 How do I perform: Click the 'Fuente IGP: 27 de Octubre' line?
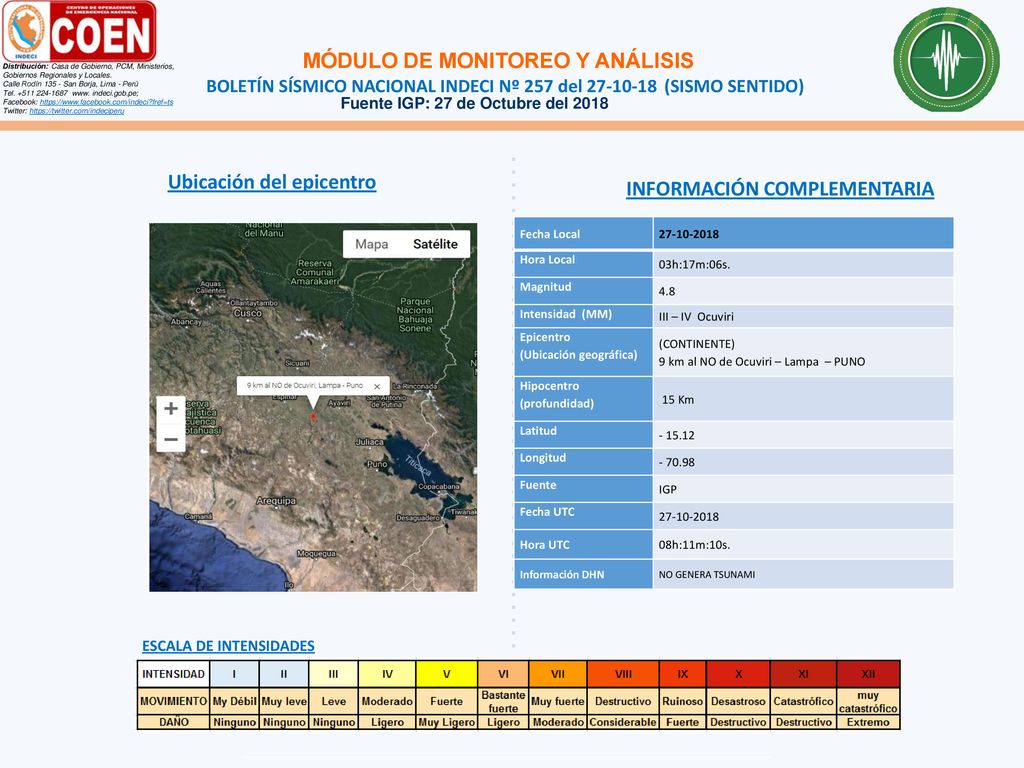(x=474, y=104)
